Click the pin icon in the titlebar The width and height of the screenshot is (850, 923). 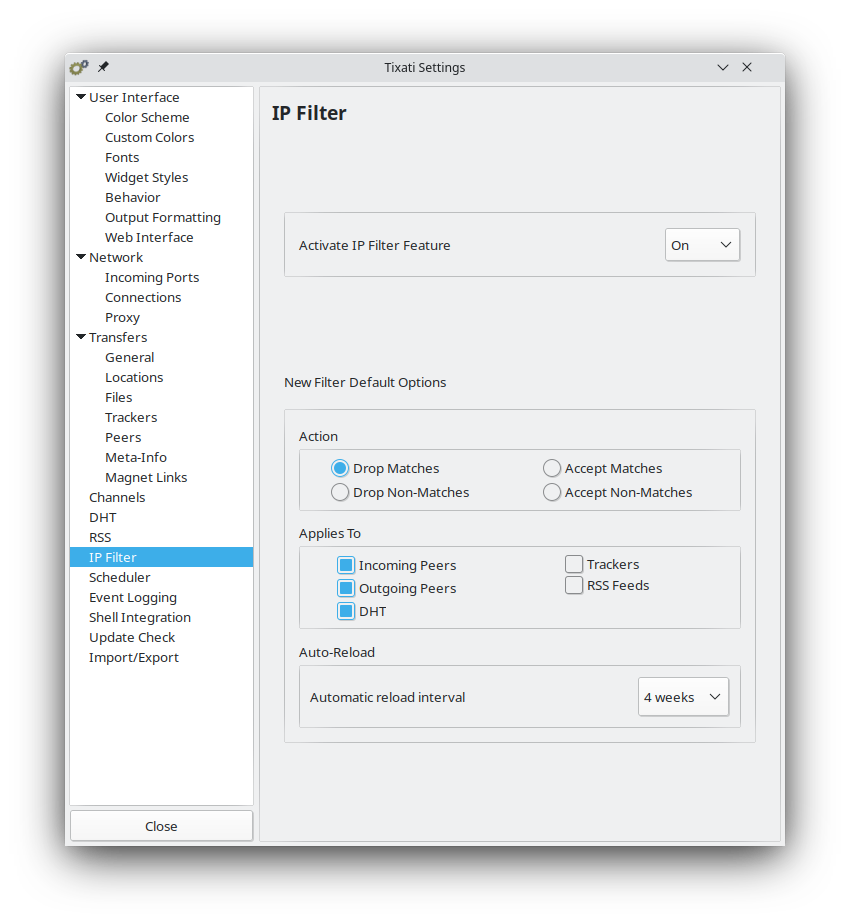click(103, 67)
